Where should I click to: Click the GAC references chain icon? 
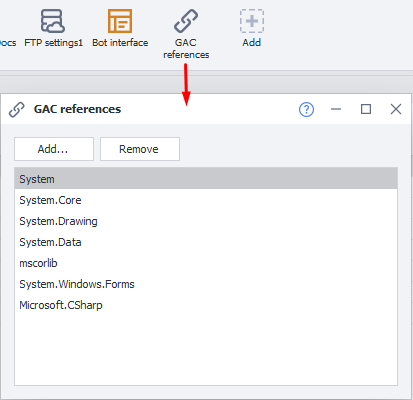(x=186, y=21)
